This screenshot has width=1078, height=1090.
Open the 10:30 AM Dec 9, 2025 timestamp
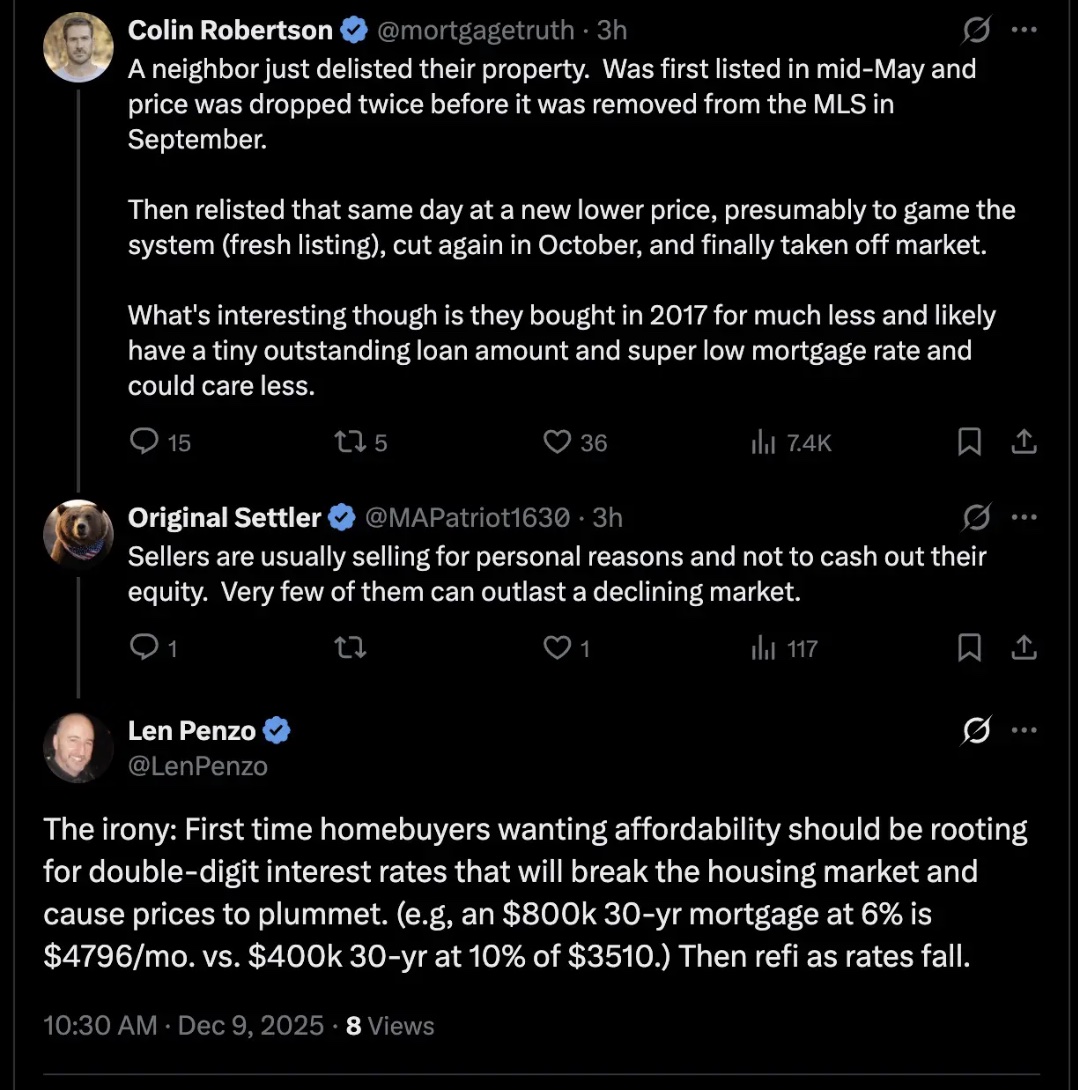(184, 1026)
